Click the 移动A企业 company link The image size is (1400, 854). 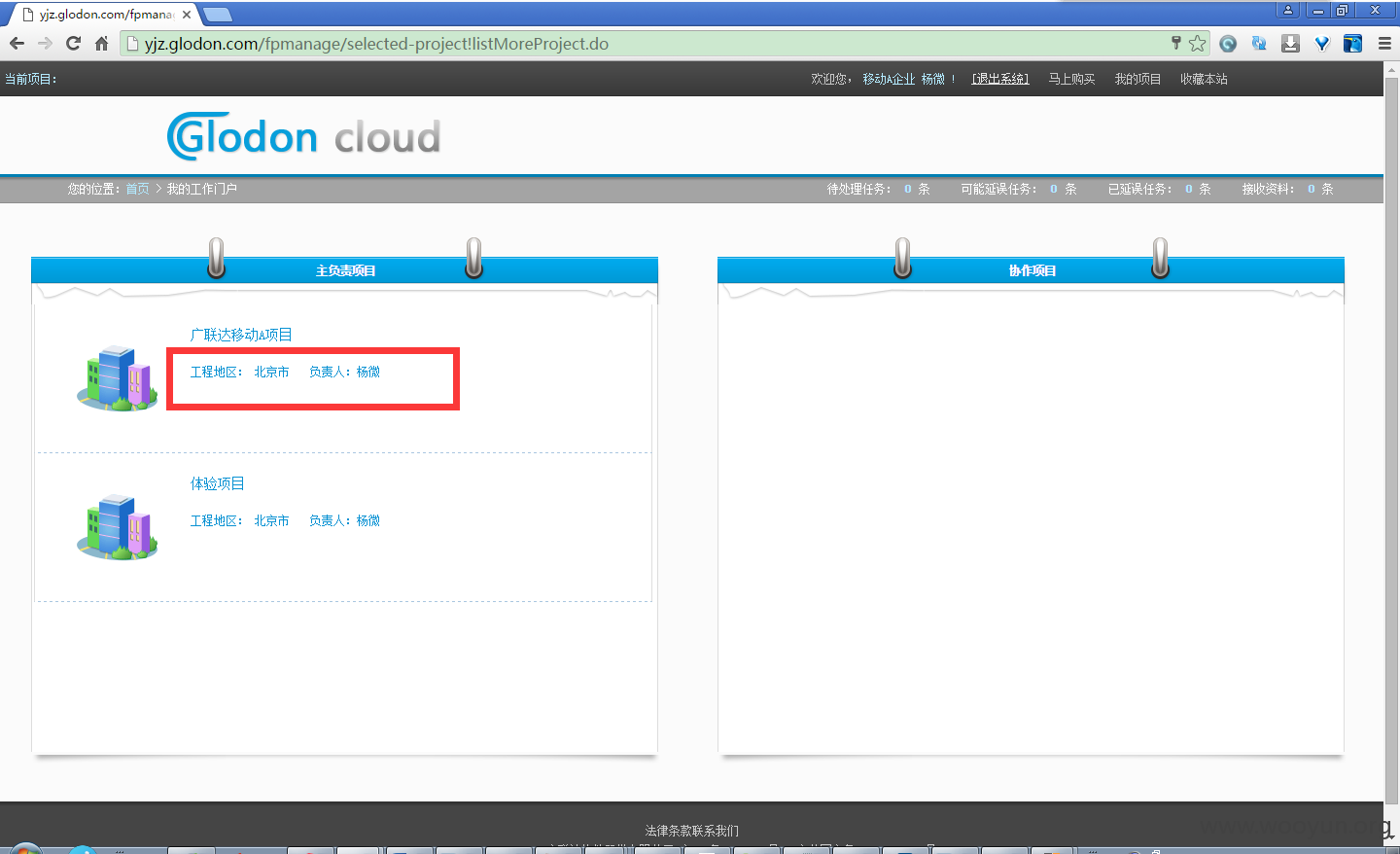click(889, 79)
